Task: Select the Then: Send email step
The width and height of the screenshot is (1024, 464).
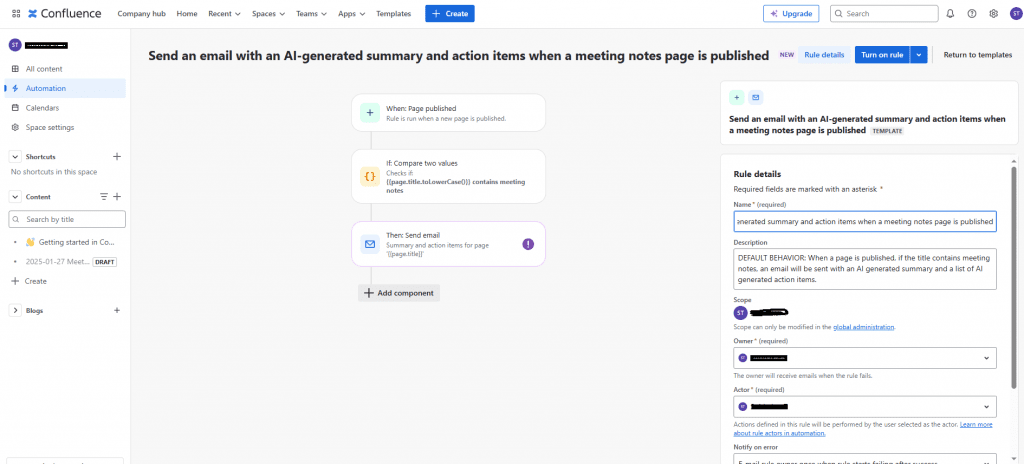Action: click(x=448, y=244)
